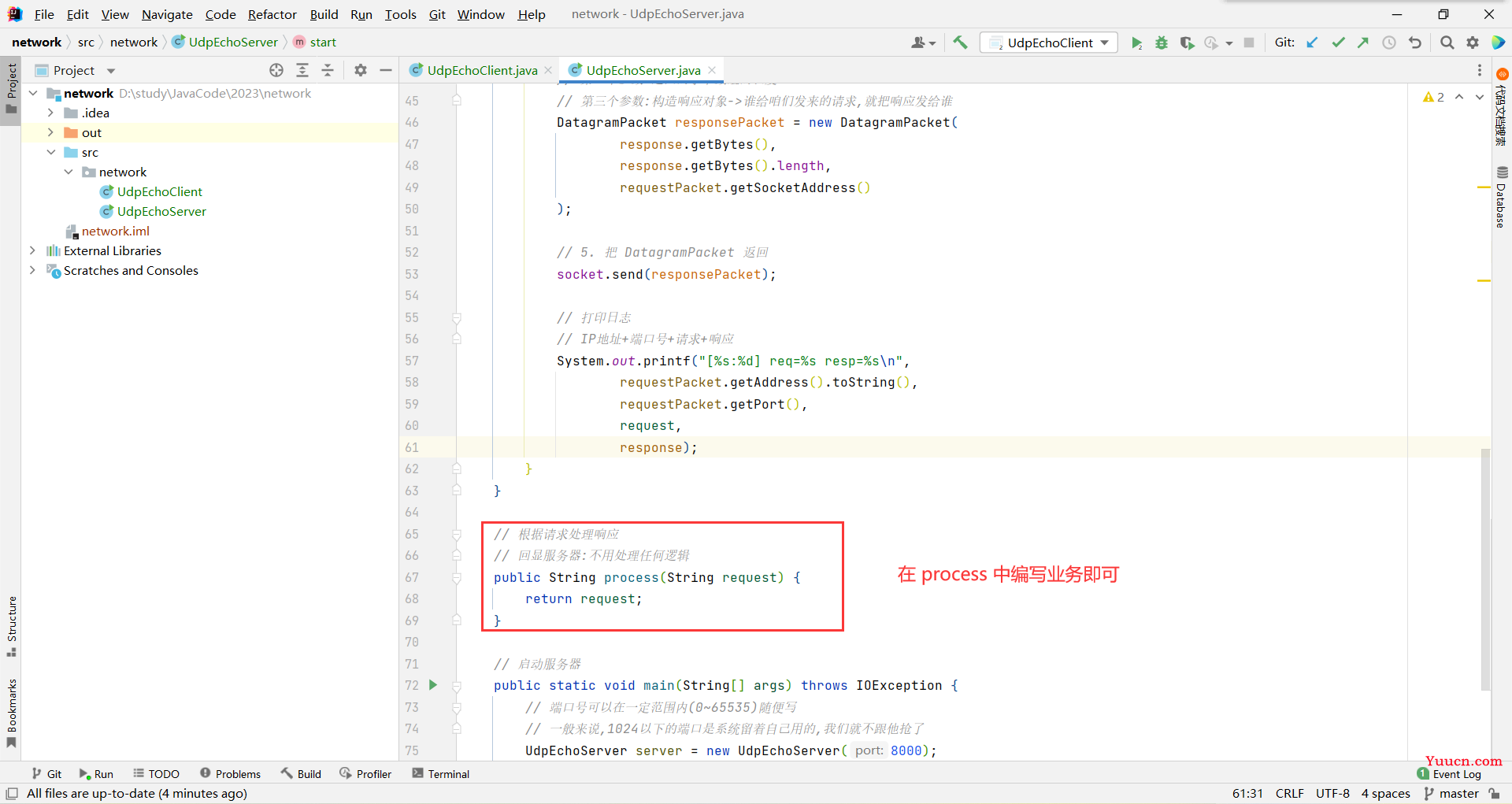Toggle the Database tool window
The image size is (1512, 804).
1502,198
